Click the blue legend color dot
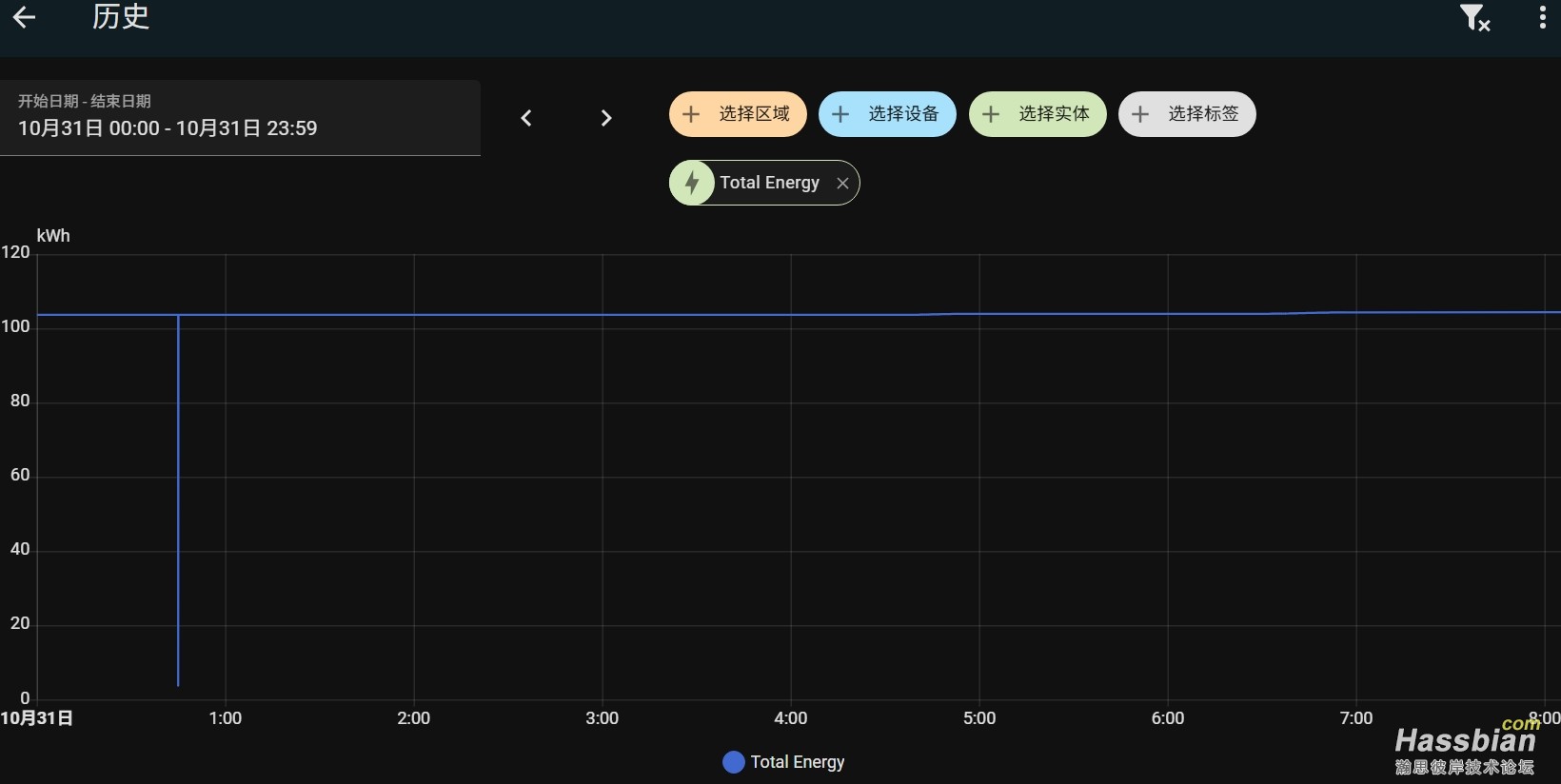1561x784 pixels. (733, 762)
